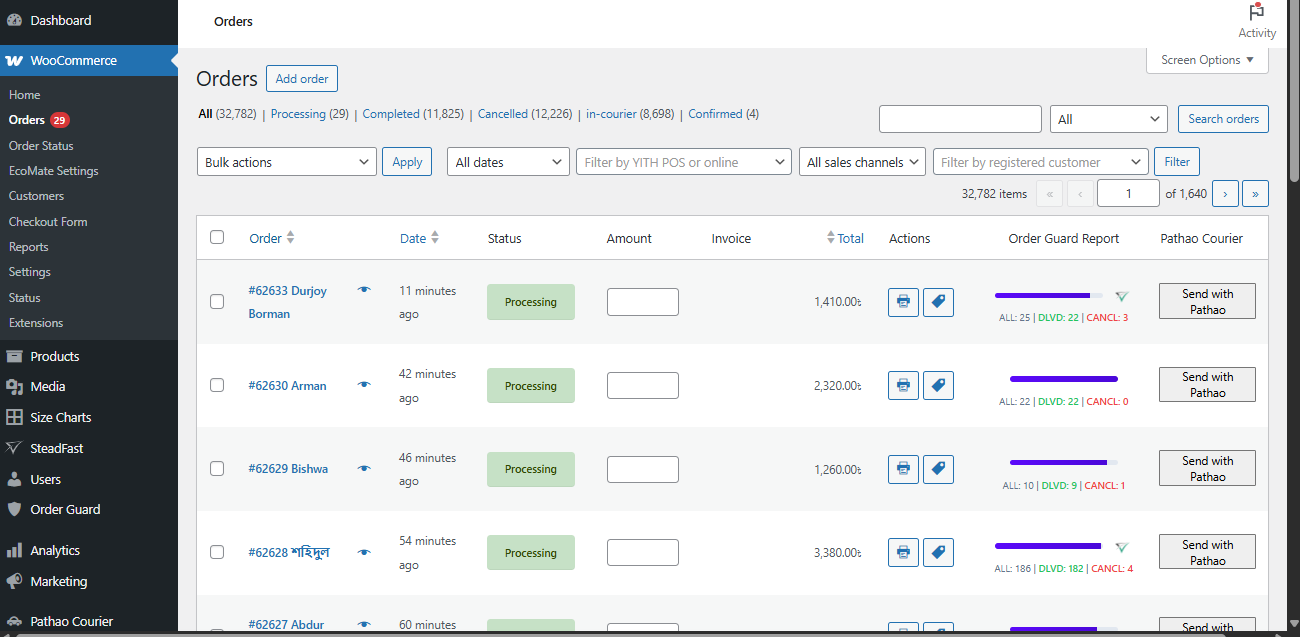This screenshot has width=1300, height=637.
Task: Open the All dates filter dropdown
Action: 508,161
